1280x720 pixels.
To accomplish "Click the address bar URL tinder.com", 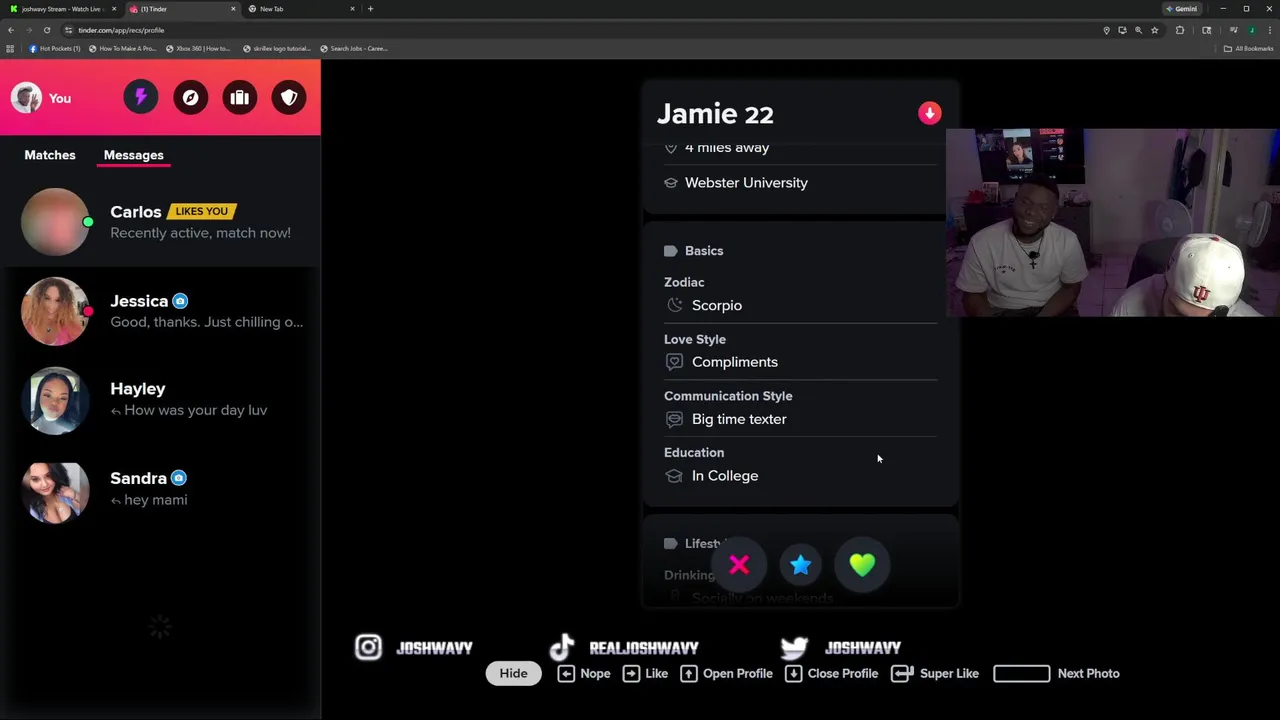I will tap(121, 30).
